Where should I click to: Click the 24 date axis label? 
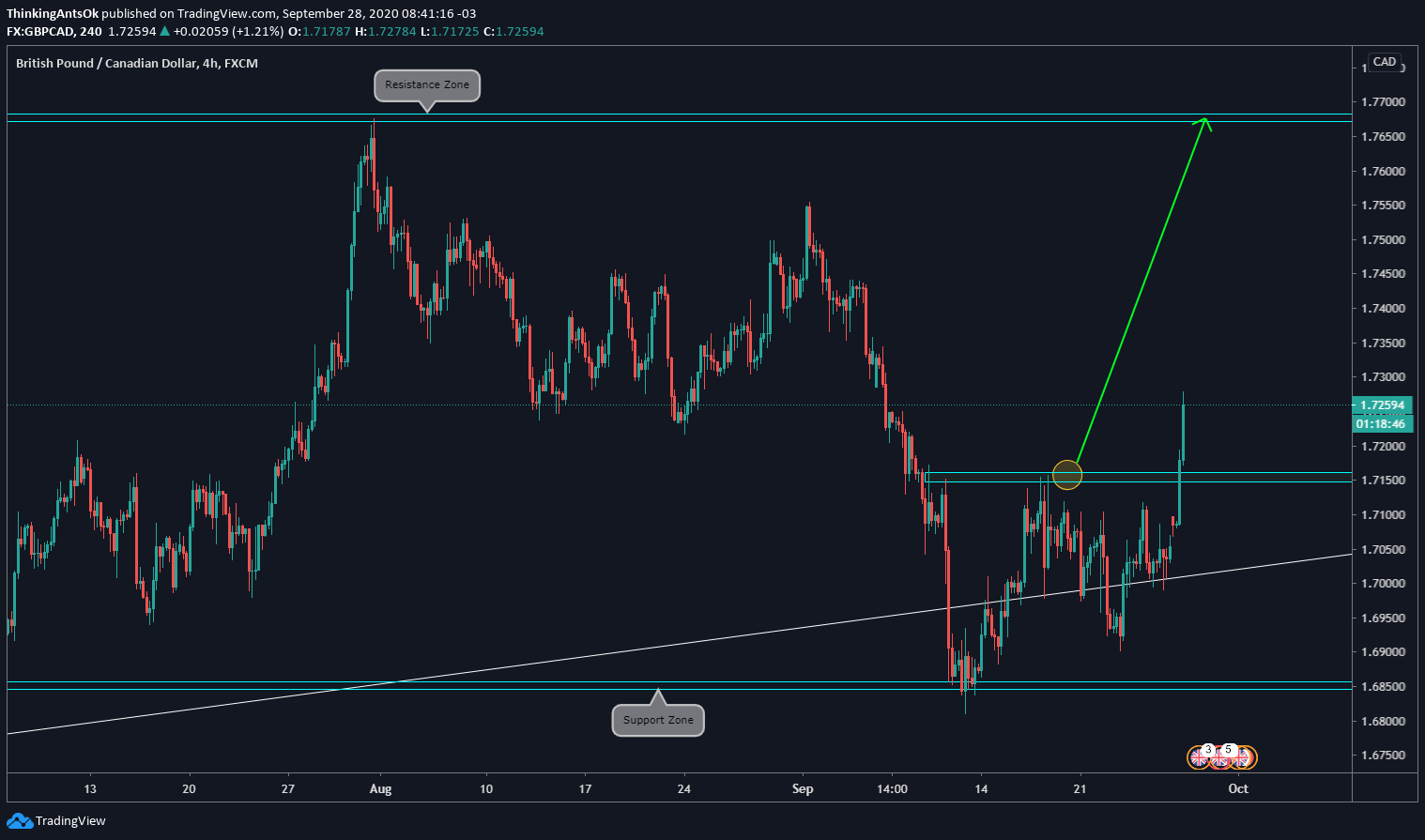(684, 789)
